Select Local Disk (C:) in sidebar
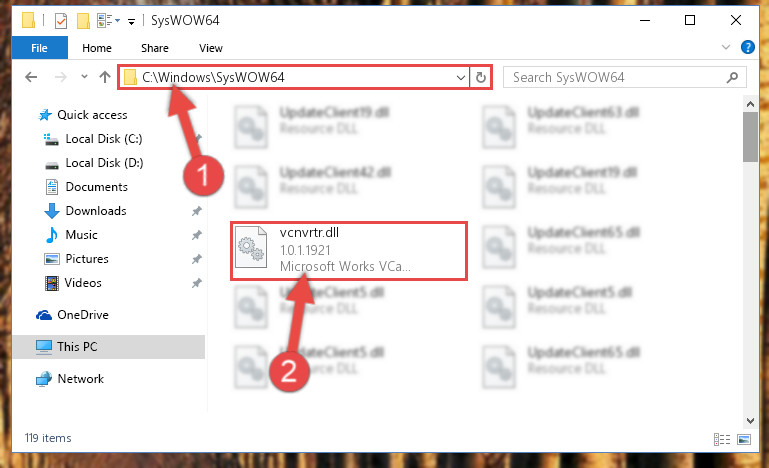Screen dimensions: 769x468 [103, 139]
